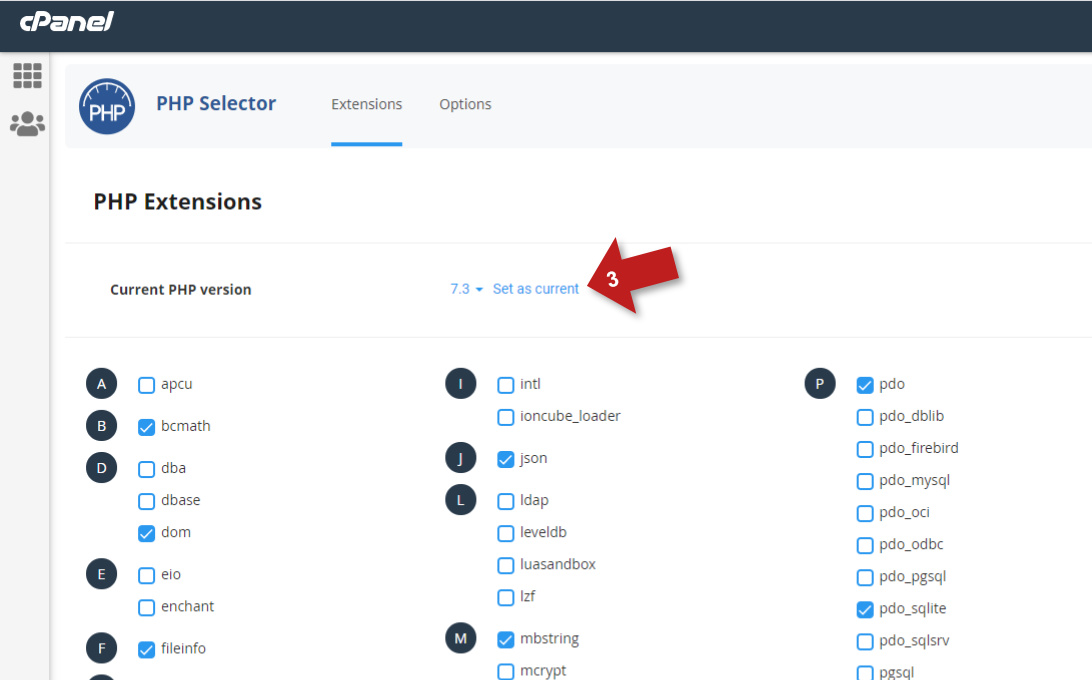Enable the ioncube_loader extension
The width and height of the screenshot is (1092, 680).
[x=506, y=417]
